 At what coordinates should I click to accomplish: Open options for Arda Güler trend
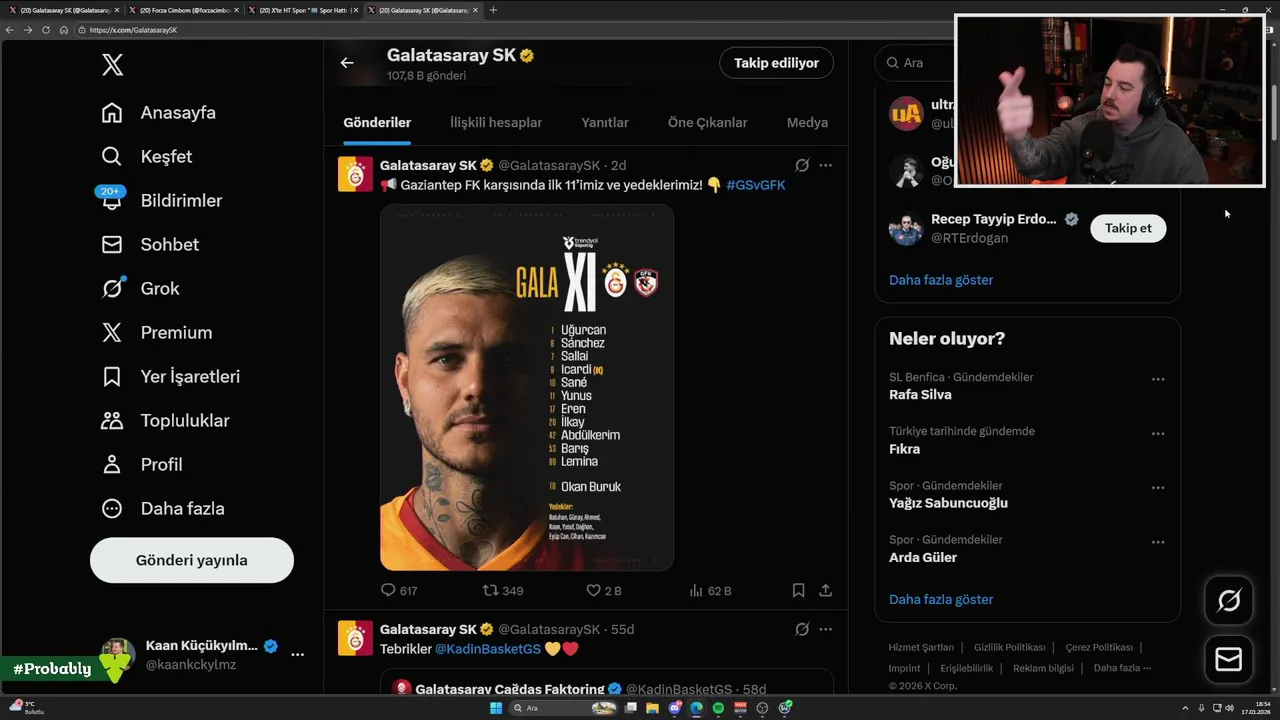(x=1158, y=542)
